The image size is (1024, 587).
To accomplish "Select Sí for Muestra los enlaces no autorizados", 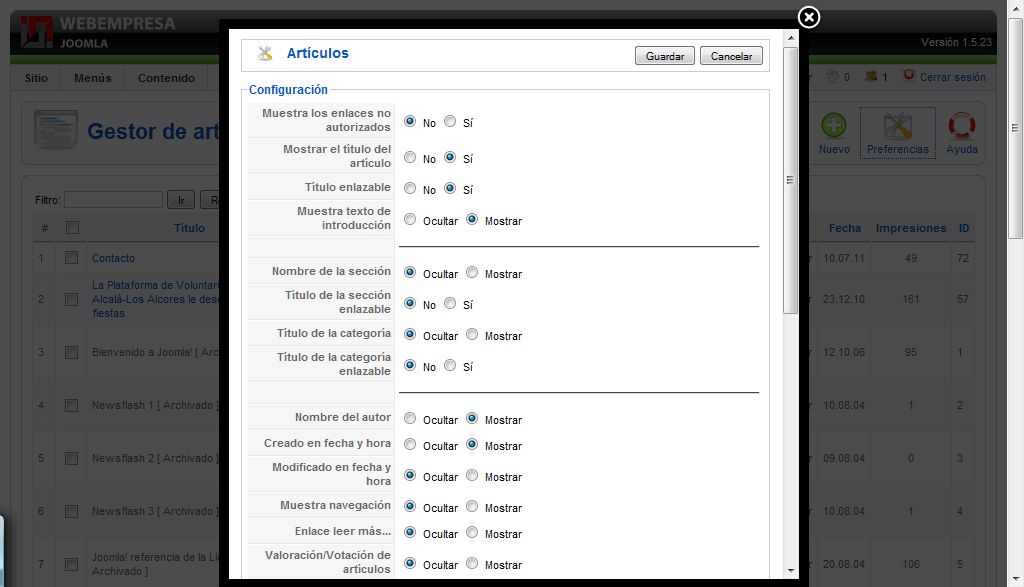I will [450, 121].
